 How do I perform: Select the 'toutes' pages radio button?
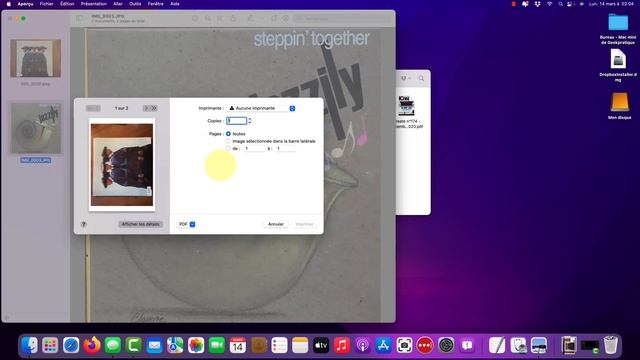(x=228, y=133)
